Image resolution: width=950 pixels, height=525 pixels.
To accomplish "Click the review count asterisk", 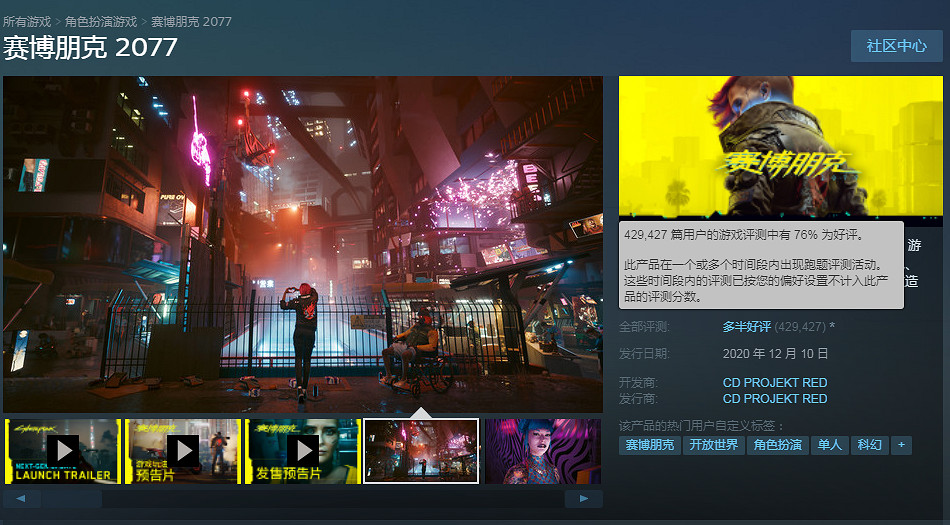I will 832,326.
